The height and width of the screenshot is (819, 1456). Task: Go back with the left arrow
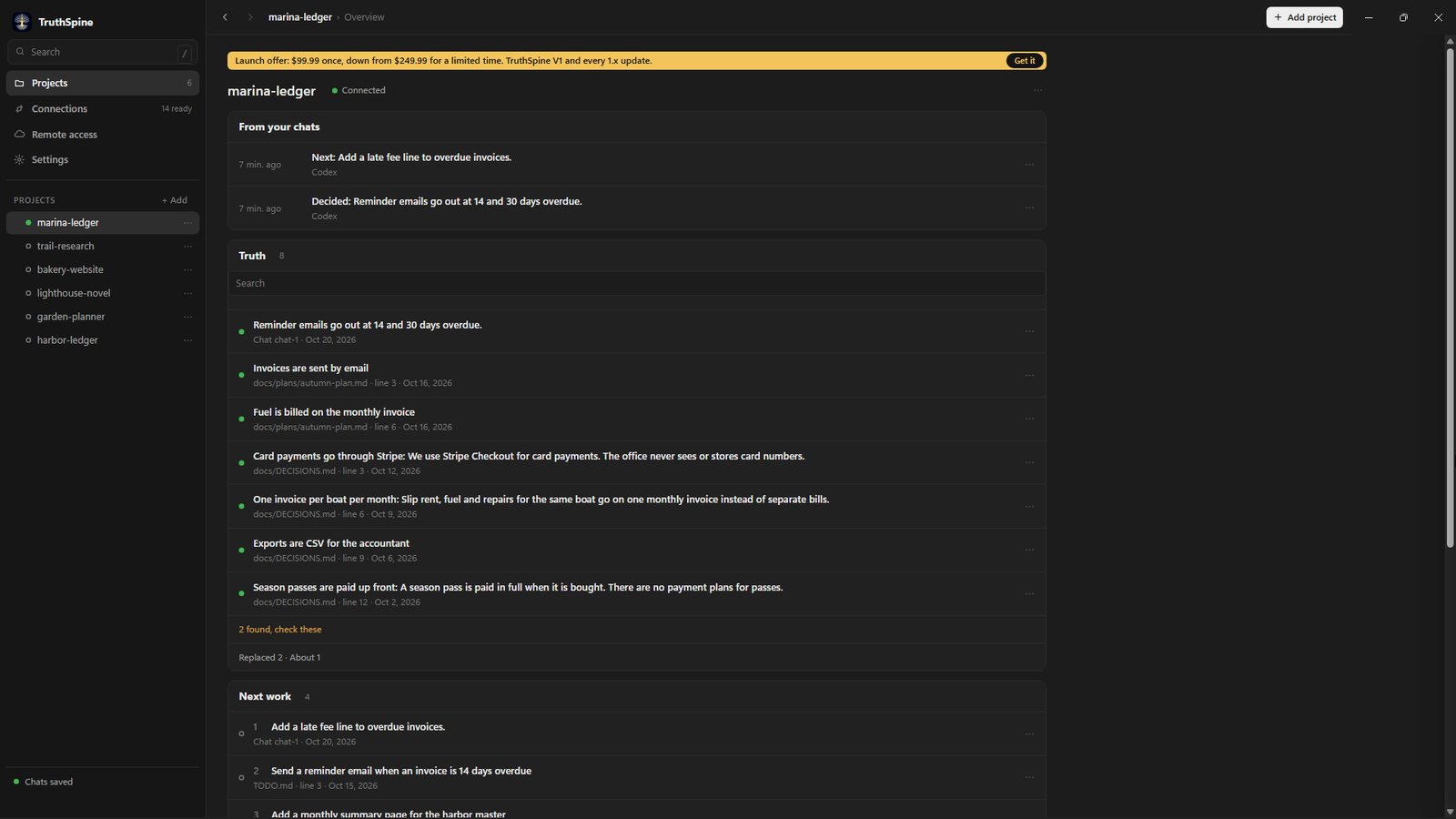[x=225, y=17]
